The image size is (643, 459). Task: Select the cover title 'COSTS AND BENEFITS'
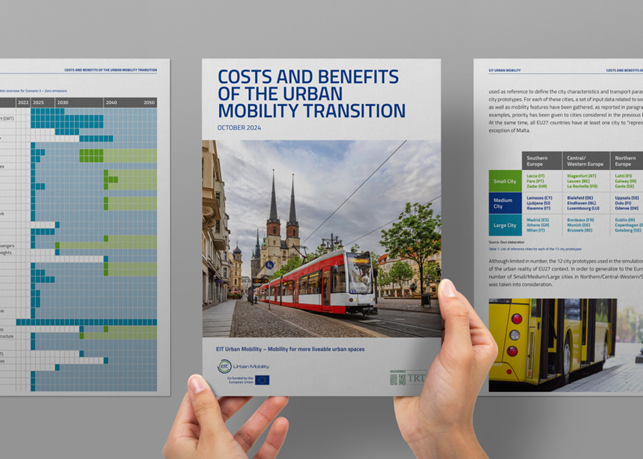(x=308, y=77)
